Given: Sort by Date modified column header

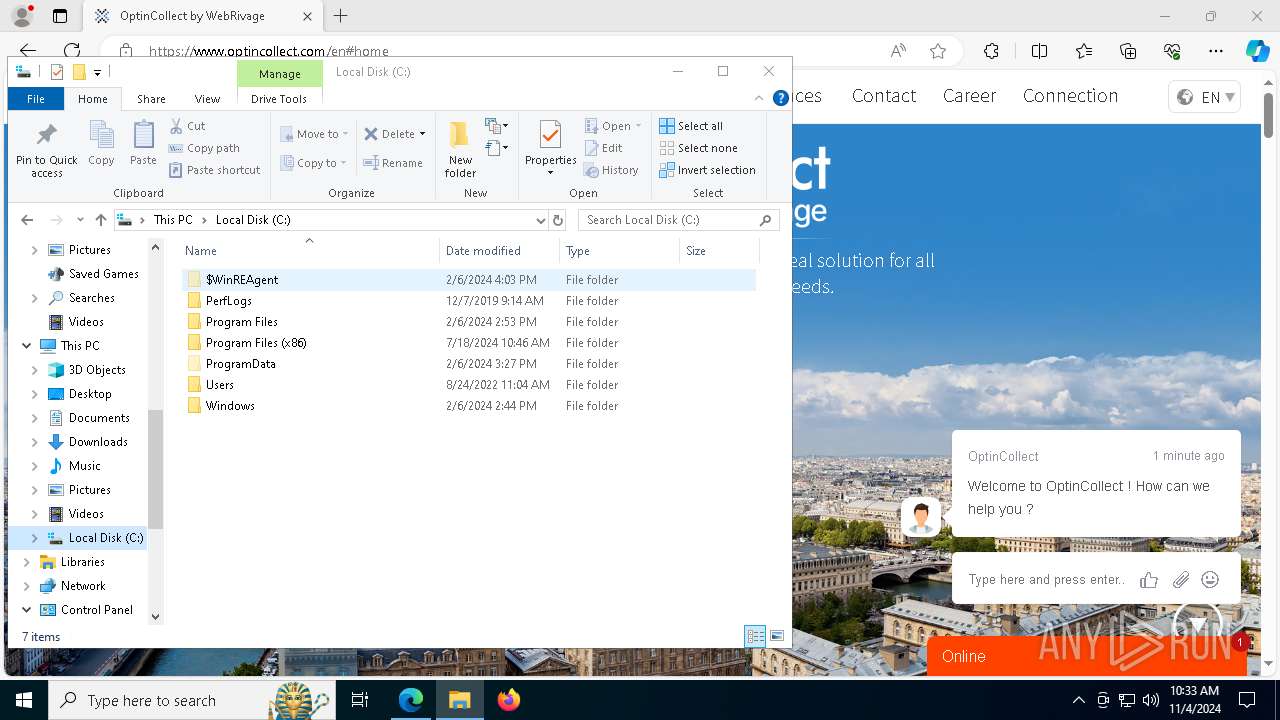Looking at the screenshot, I should [x=499, y=251].
